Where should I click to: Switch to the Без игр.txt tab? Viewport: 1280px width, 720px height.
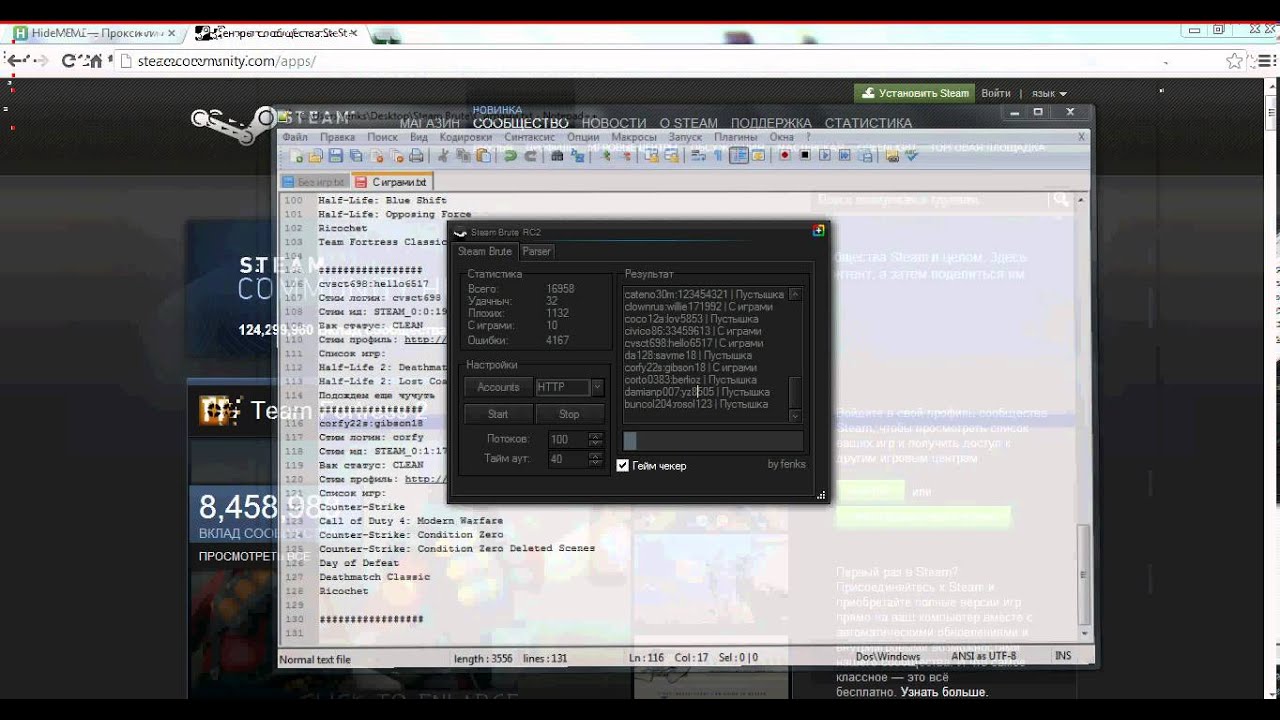click(314, 182)
